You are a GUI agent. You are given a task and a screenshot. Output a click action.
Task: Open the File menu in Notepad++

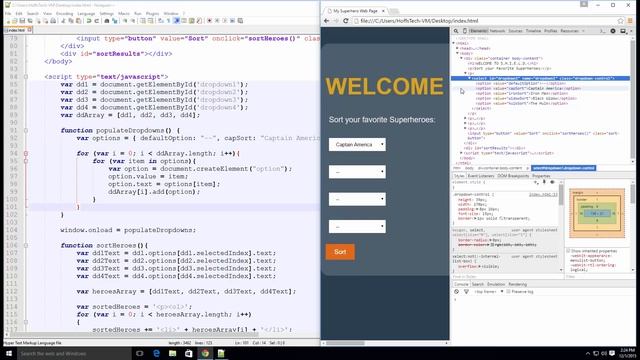[8, 13]
